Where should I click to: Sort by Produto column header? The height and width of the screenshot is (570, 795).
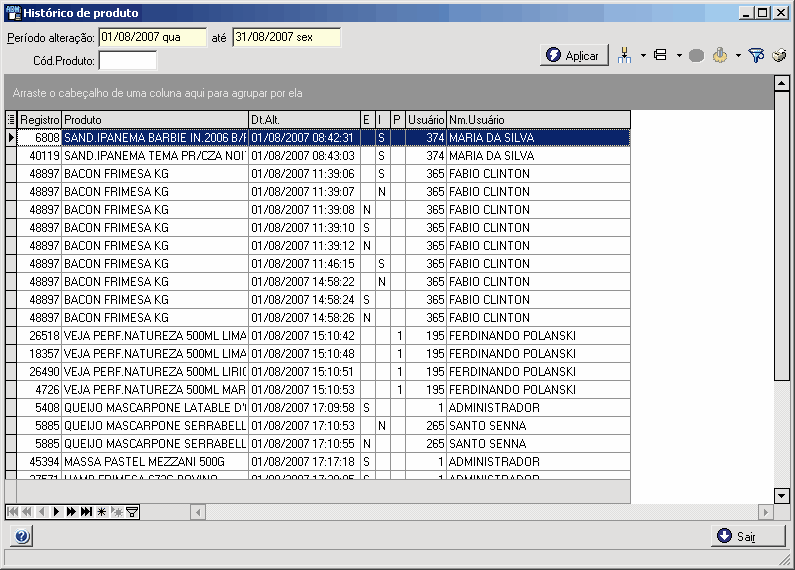(x=155, y=120)
